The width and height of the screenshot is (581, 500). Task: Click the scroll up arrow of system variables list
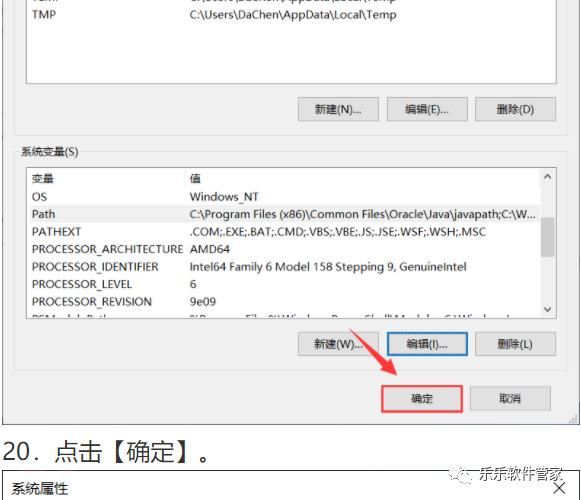[548, 177]
